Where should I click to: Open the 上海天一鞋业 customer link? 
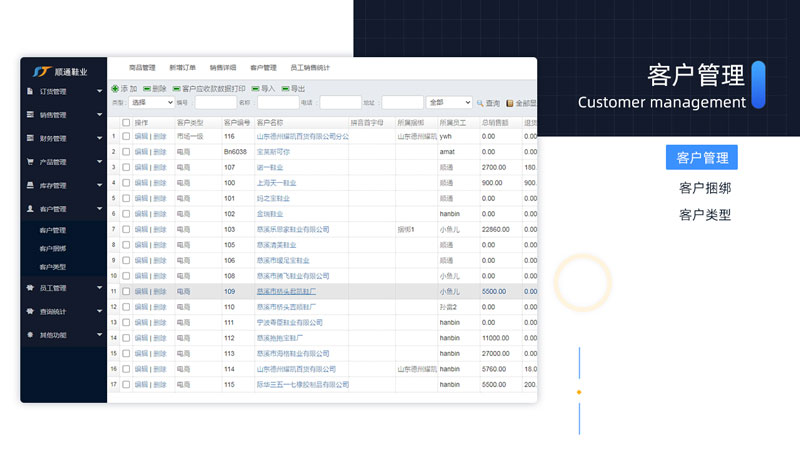click(x=277, y=183)
